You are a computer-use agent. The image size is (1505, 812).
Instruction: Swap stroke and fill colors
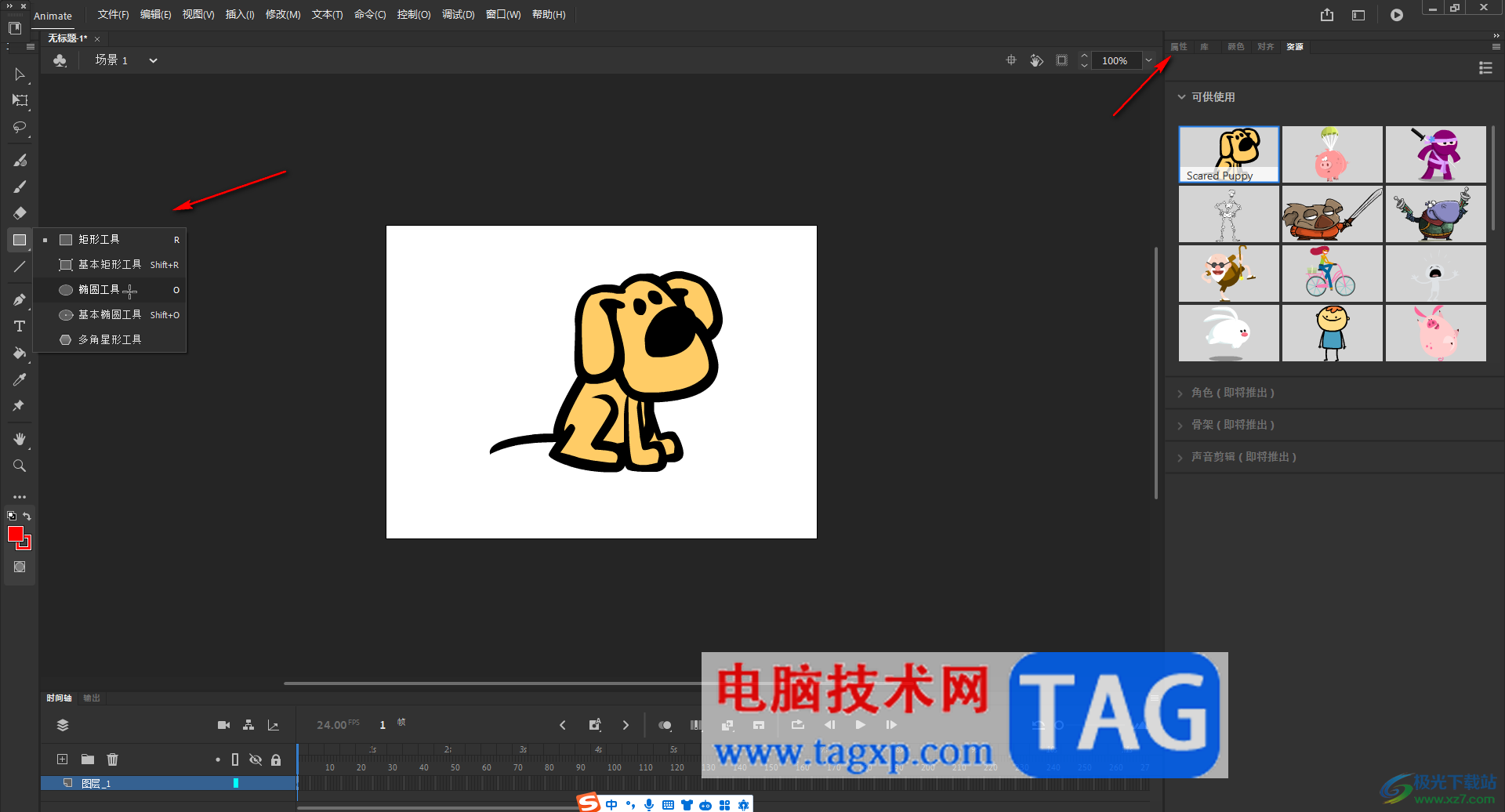click(x=27, y=516)
